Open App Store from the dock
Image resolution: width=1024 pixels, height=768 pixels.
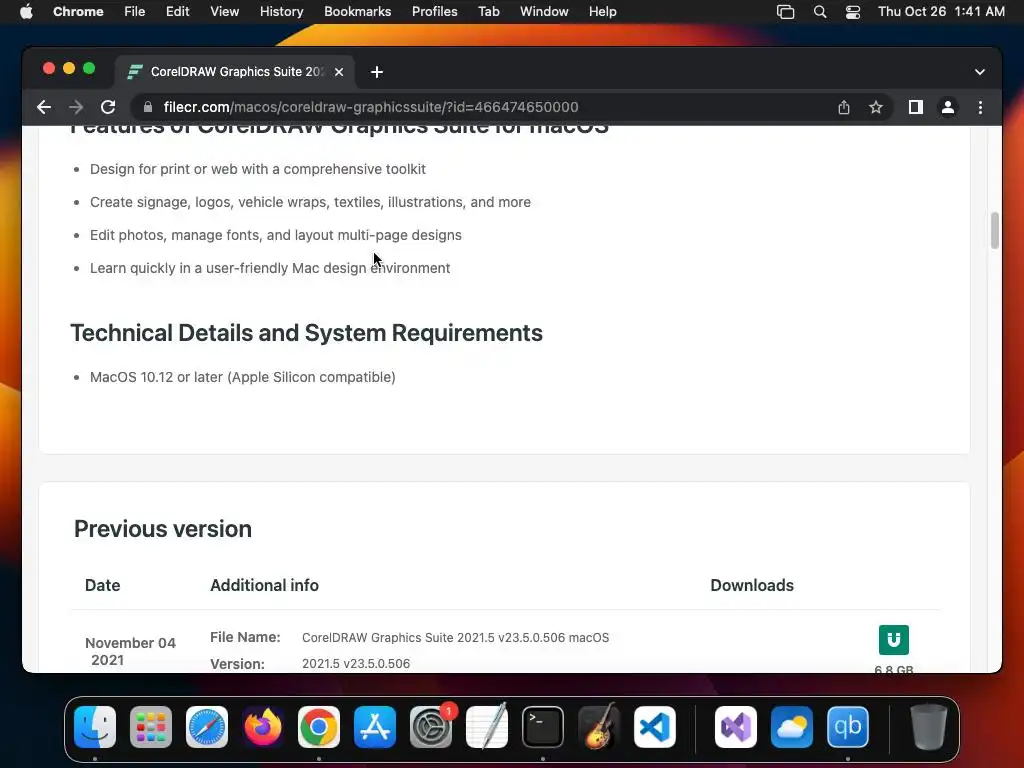tap(375, 727)
